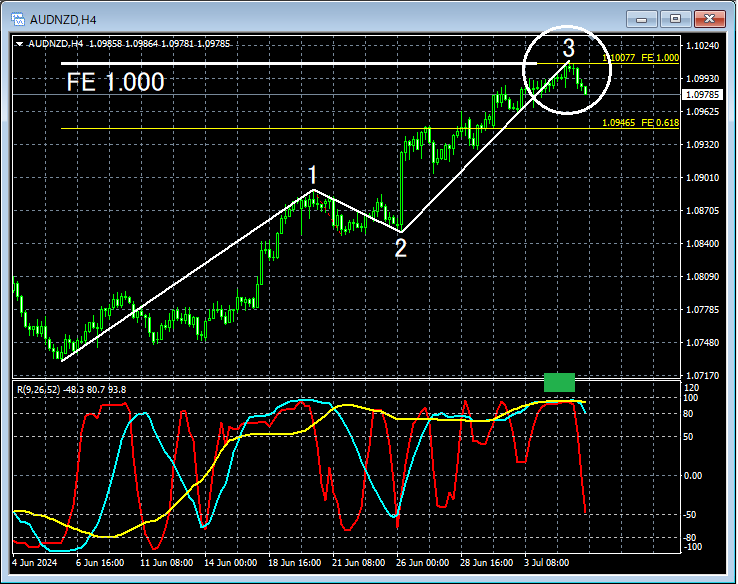Click the green rectangle marker in indicator panel
Image resolution: width=738 pixels, height=584 pixels.
coord(559,382)
